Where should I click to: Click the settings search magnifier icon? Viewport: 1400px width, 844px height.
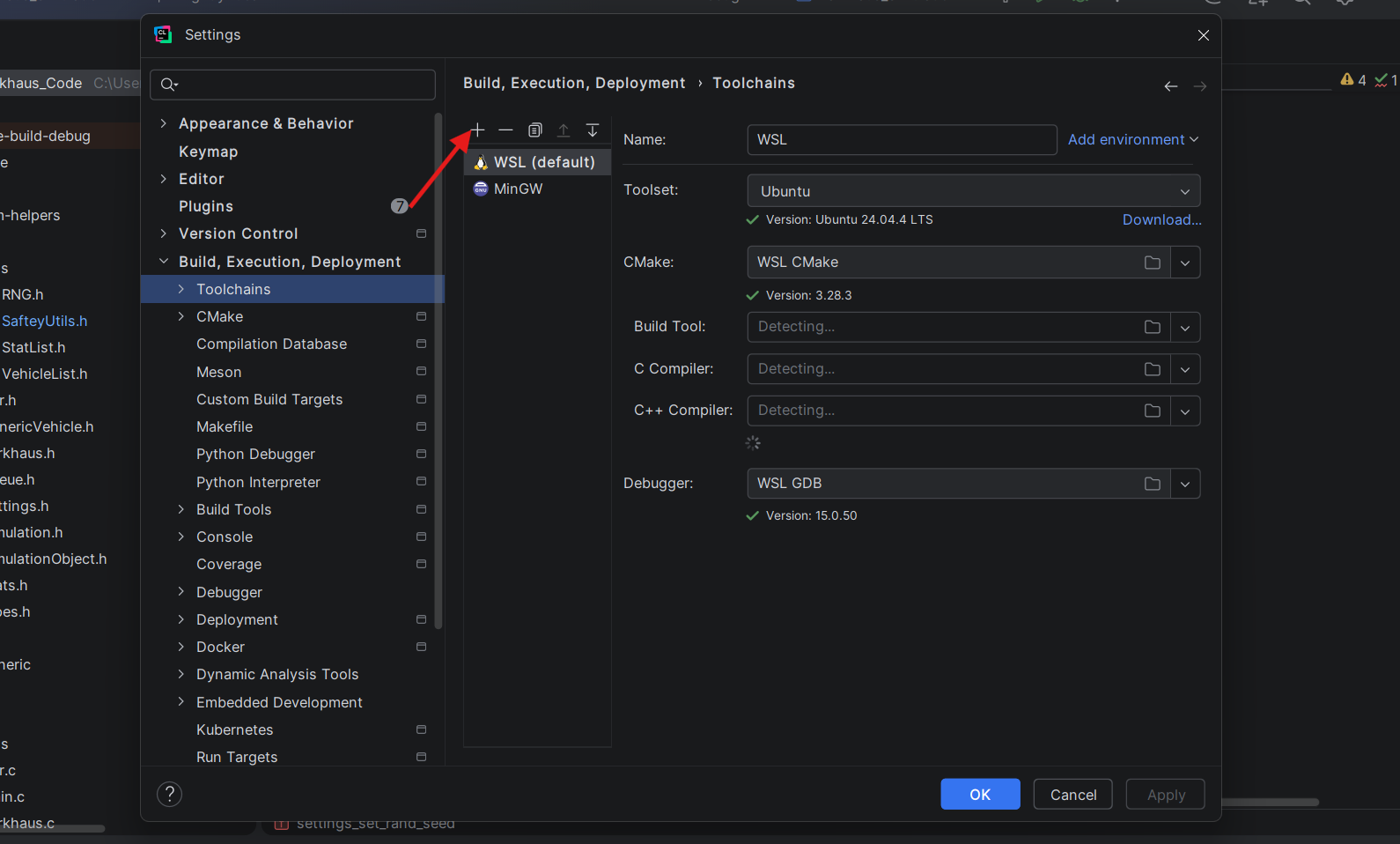[169, 85]
